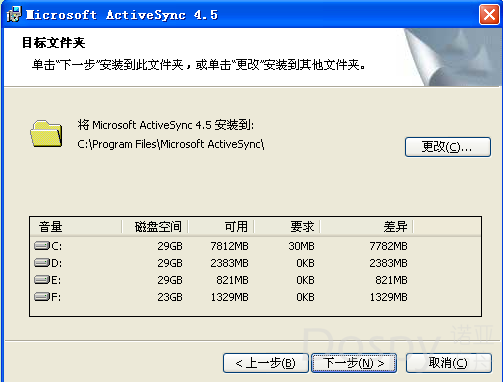Cancel setup with 取消(C) button
The height and width of the screenshot is (382, 503).
449,363
